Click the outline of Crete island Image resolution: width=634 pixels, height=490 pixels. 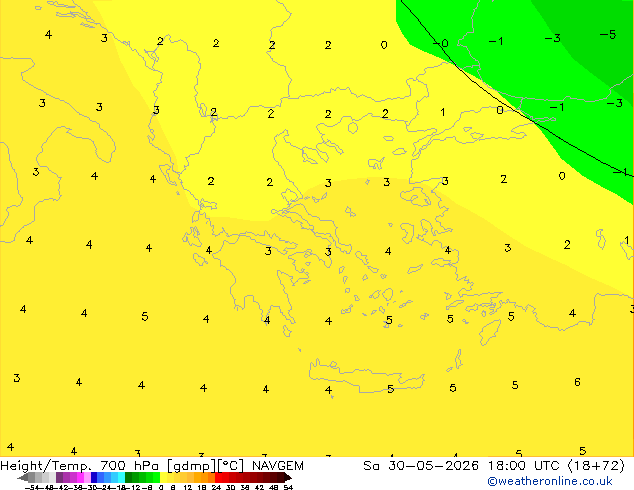tap(366, 376)
